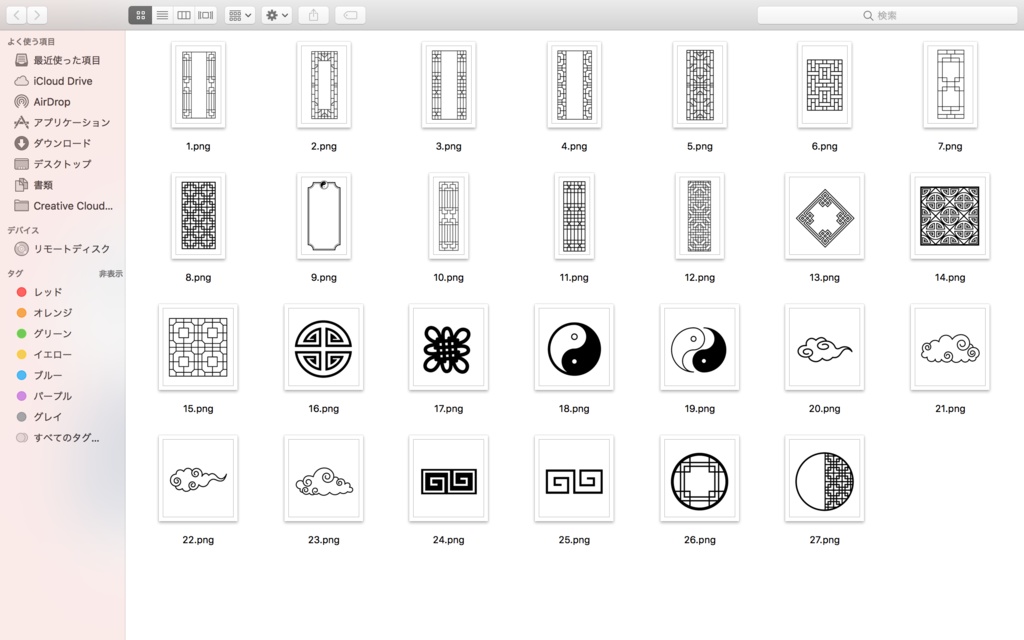Click the 検索 search field
The height and width of the screenshot is (640, 1024).
point(887,15)
